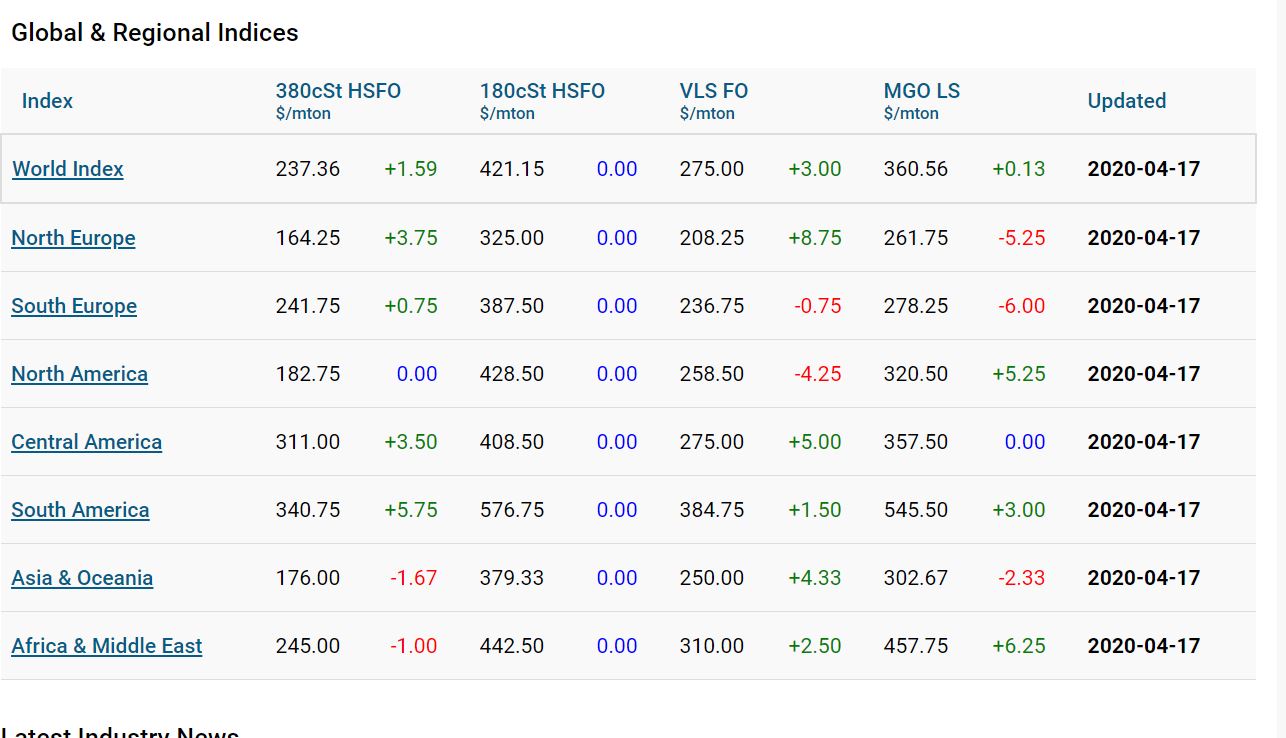Select Africa & Middle East 380cSt price 245.00
This screenshot has height=738, width=1286.
(308, 646)
